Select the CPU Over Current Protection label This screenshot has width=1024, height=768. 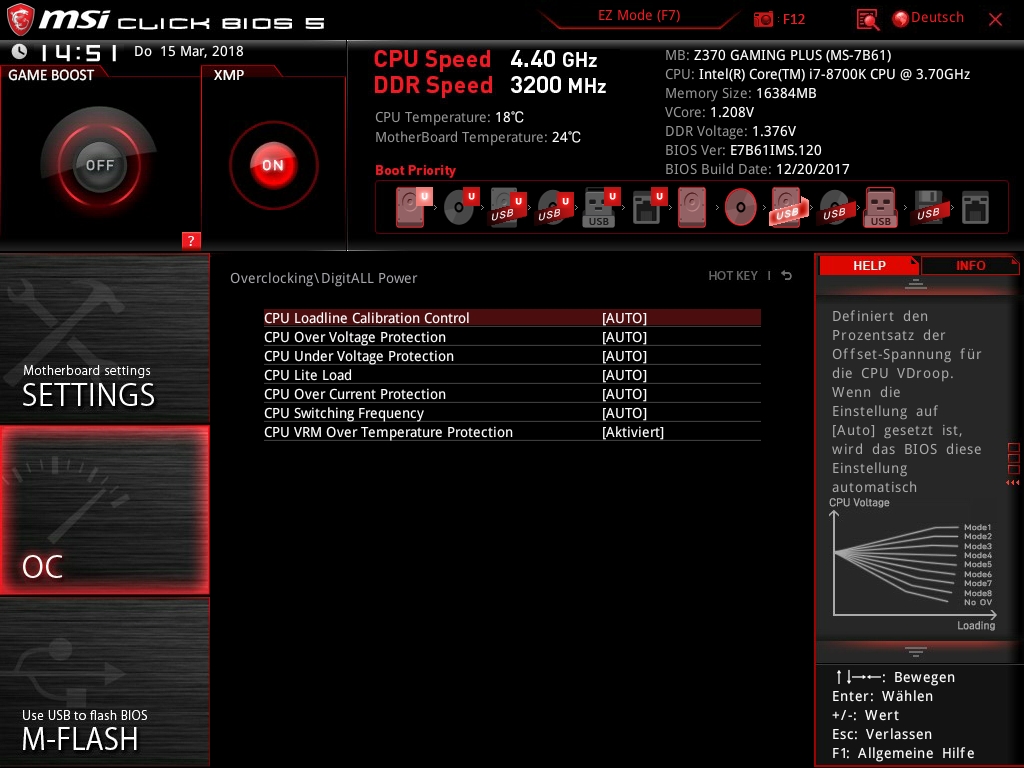pyautogui.click(x=355, y=394)
